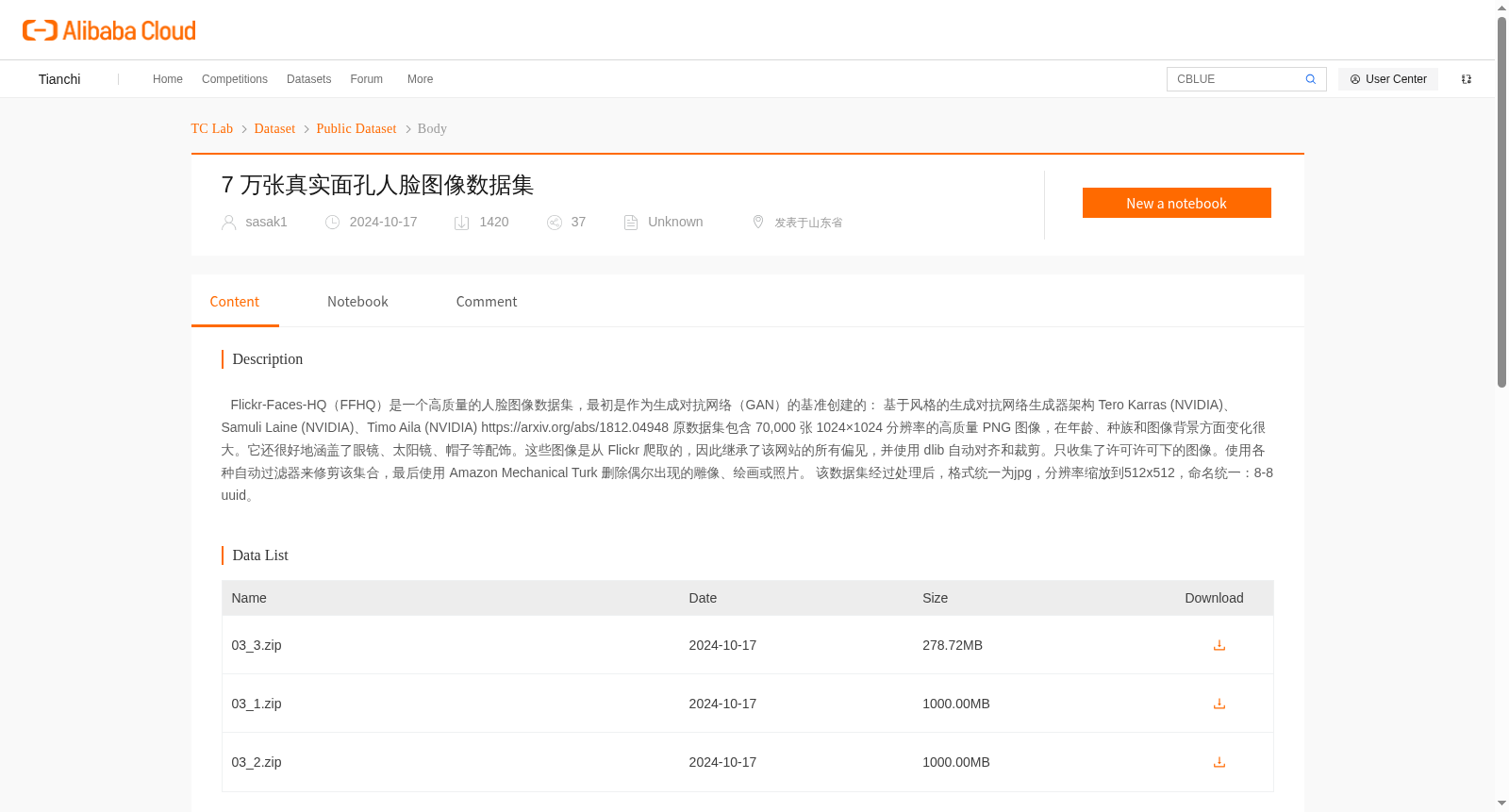Click the author name sasak1

point(266,223)
